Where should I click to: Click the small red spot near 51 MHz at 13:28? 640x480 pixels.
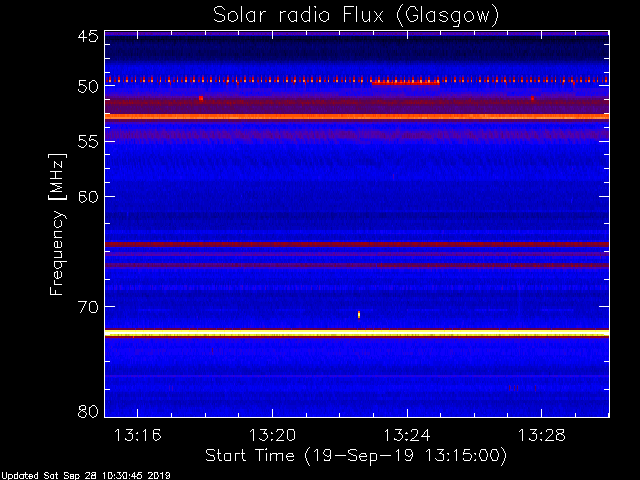[x=532, y=98]
